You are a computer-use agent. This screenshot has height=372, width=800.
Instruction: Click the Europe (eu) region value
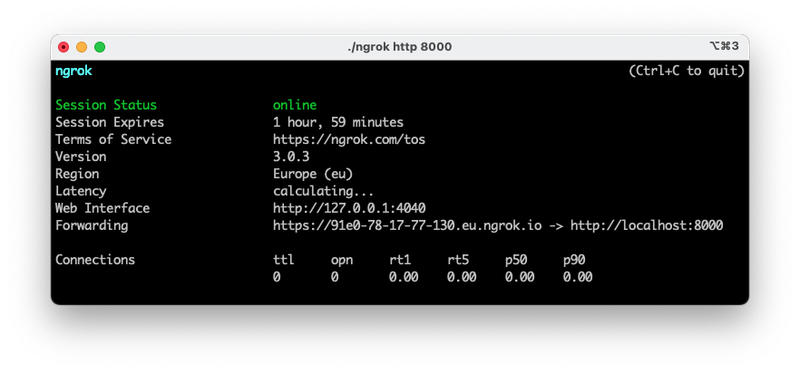pos(313,174)
